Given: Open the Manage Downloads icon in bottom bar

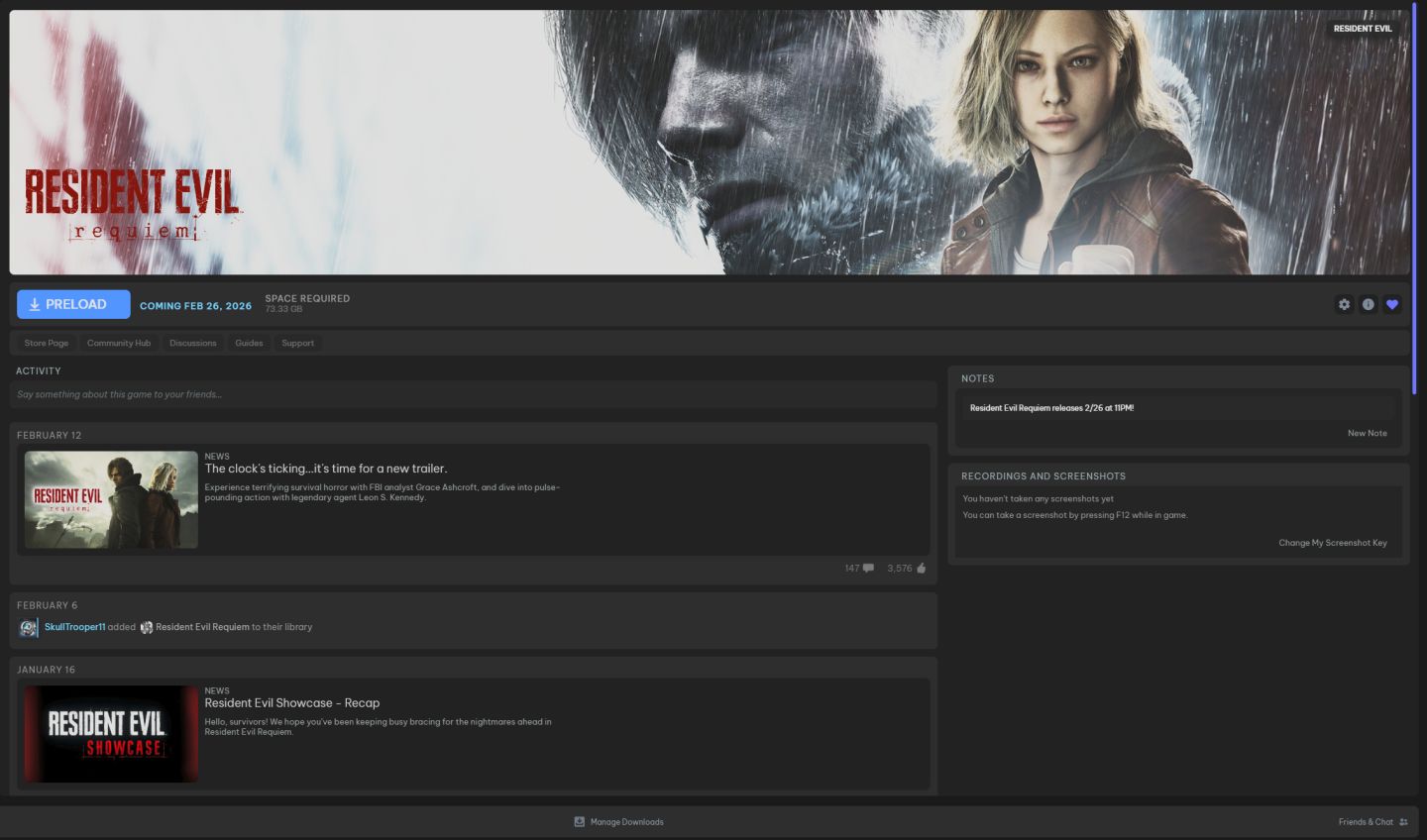Looking at the screenshot, I should pyautogui.click(x=580, y=821).
